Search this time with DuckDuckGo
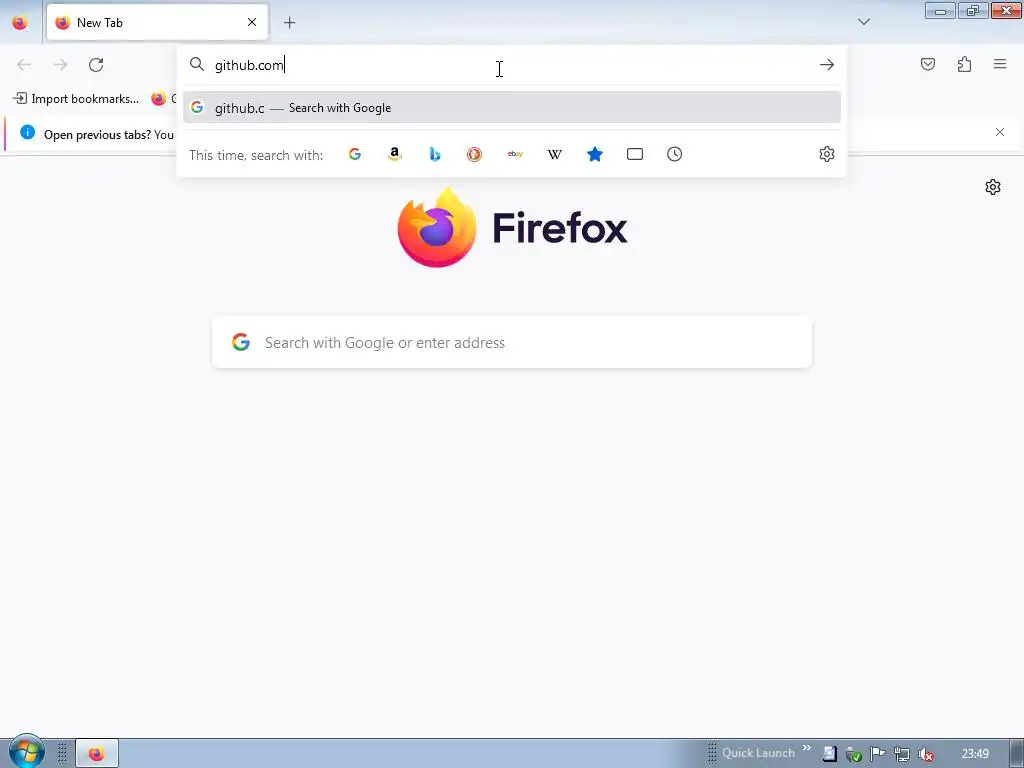The image size is (1024, 768). click(x=474, y=154)
